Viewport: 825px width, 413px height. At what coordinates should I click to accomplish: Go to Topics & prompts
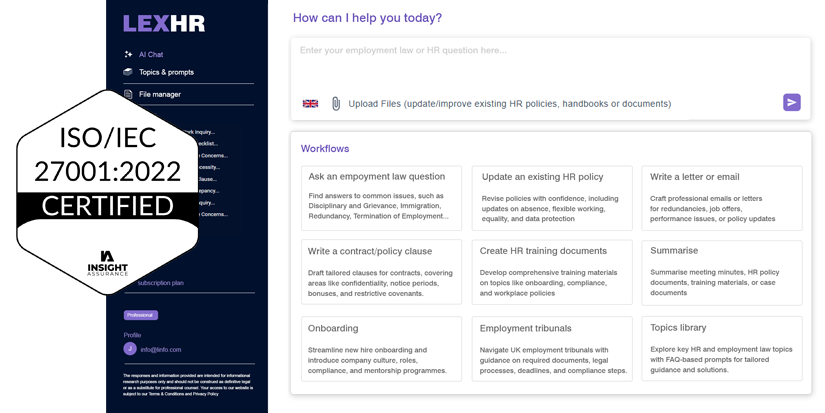pyautogui.click(x=166, y=72)
